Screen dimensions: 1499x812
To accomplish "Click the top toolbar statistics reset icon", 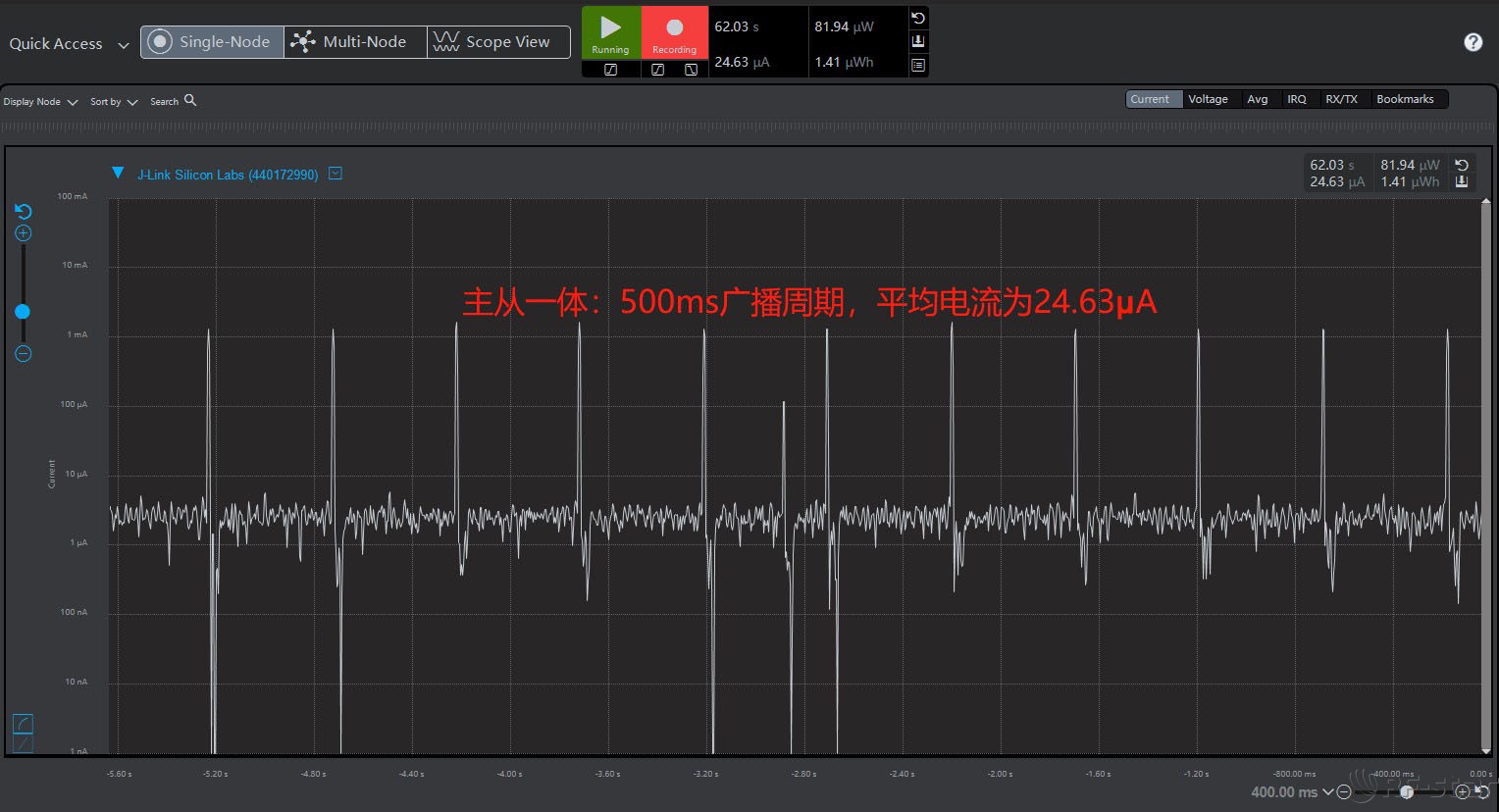I will coord(918,19).
